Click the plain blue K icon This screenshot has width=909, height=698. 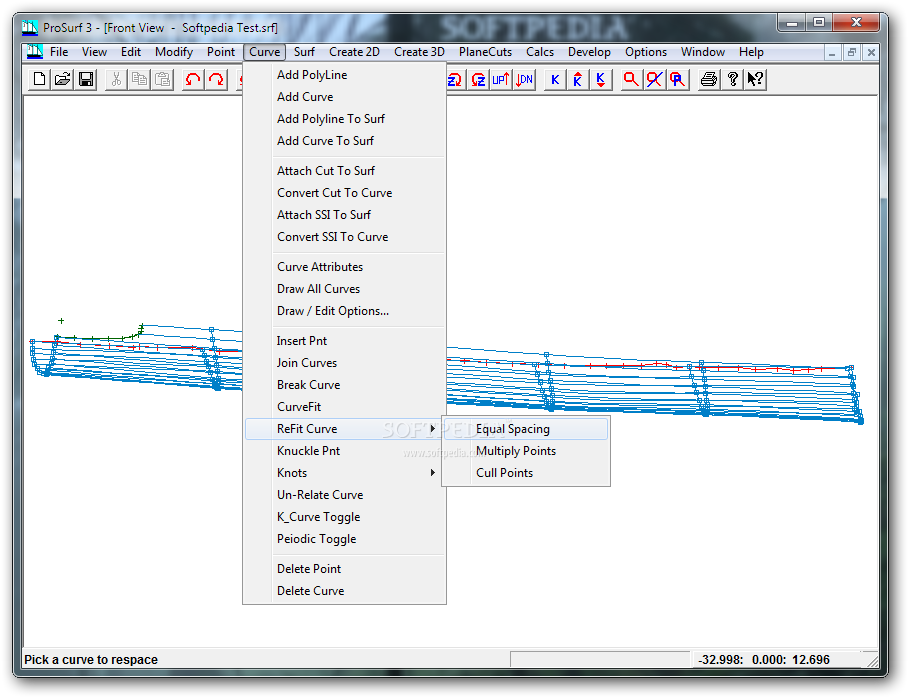[555, 79]
